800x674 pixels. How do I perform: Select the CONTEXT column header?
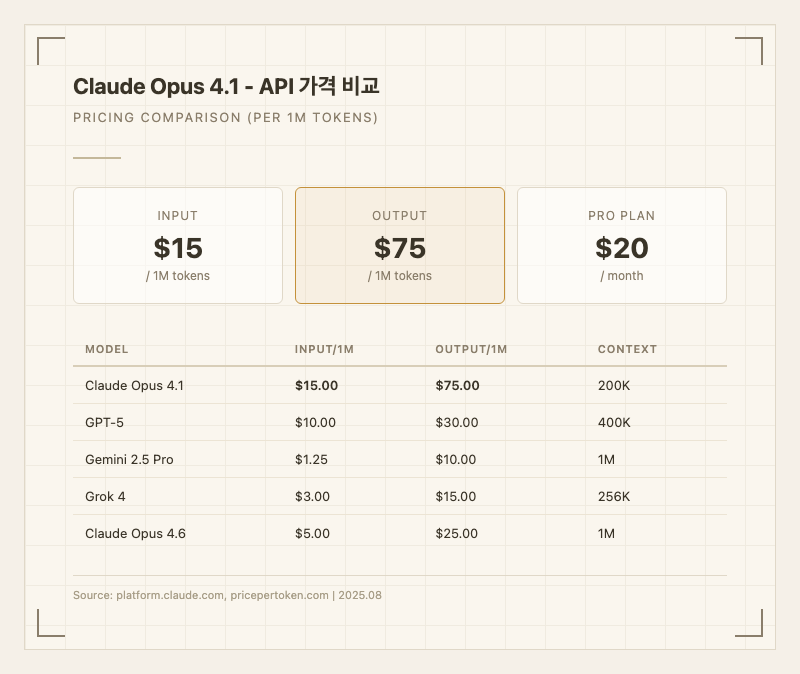pyautogui.click(x=628, y=350)
